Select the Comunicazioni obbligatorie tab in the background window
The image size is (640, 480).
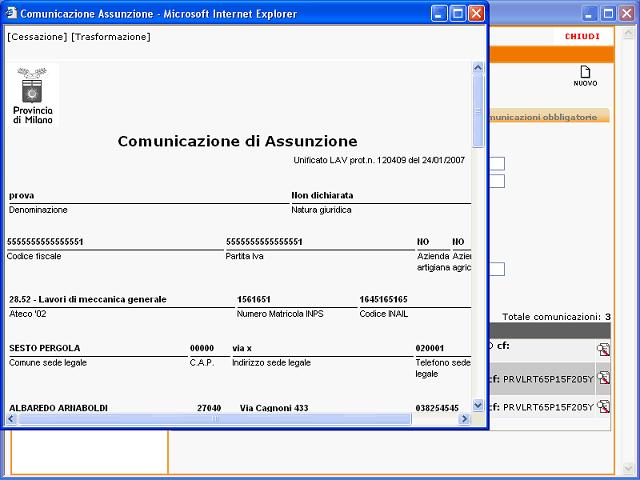click(548, 117)
